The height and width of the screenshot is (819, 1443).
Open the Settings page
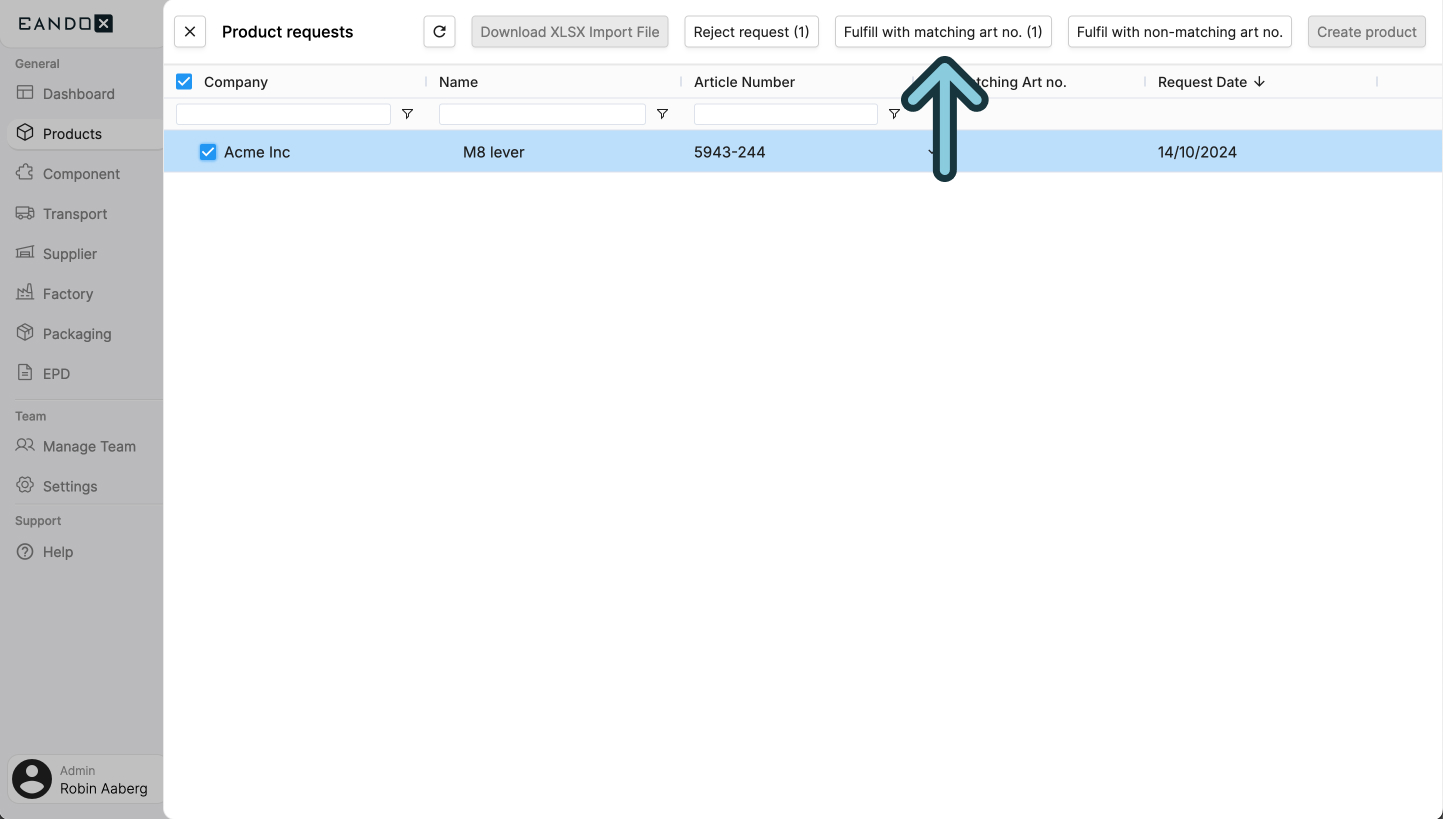click(x=69, y=486)
